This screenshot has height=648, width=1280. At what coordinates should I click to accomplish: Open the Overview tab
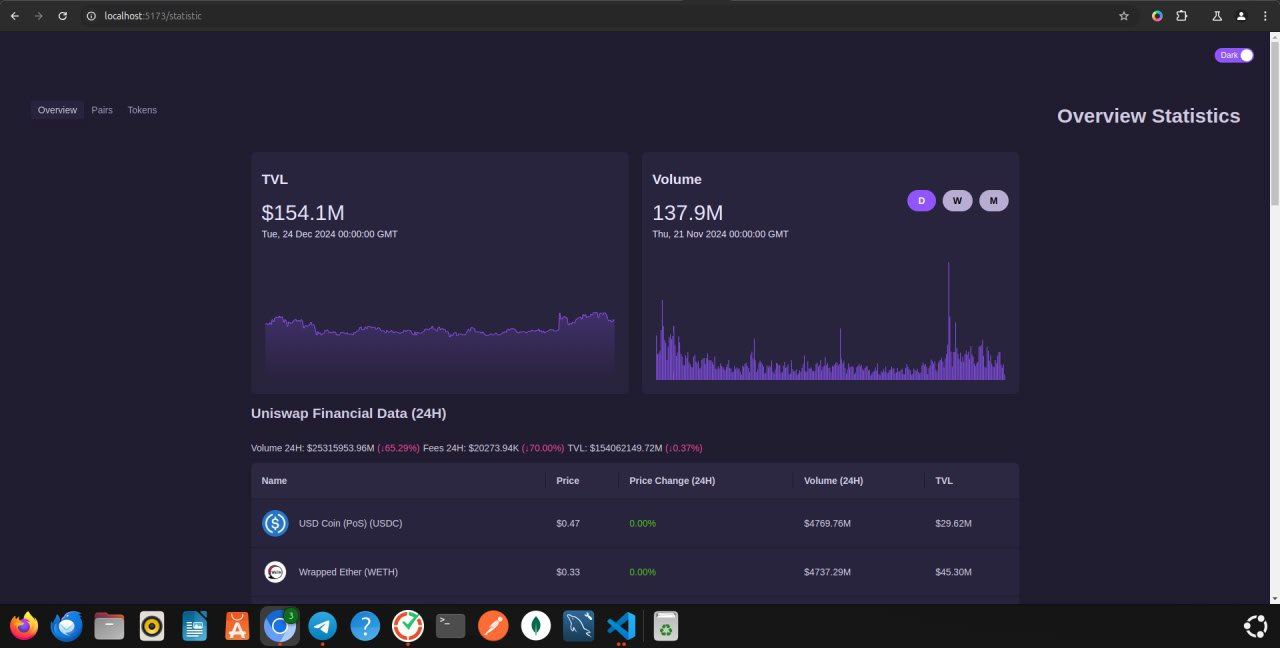click(57, 110)
